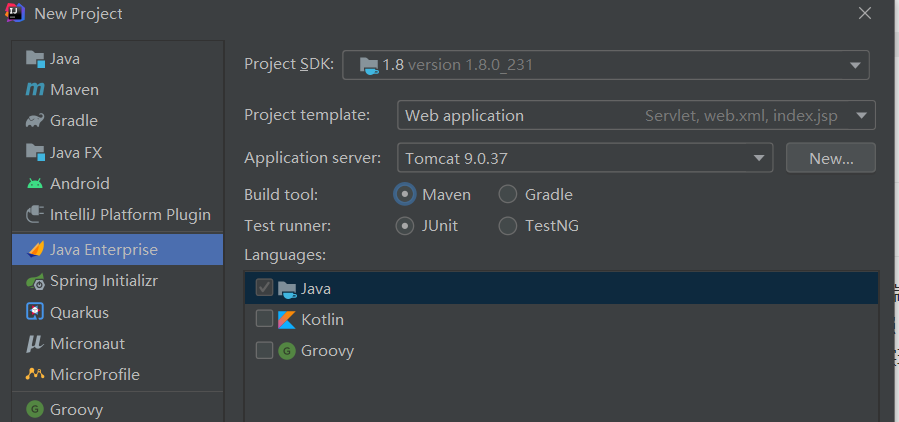Click the Maven icon in sidebar
Viewport: 899px width, 422px height.
pos(35,90)
